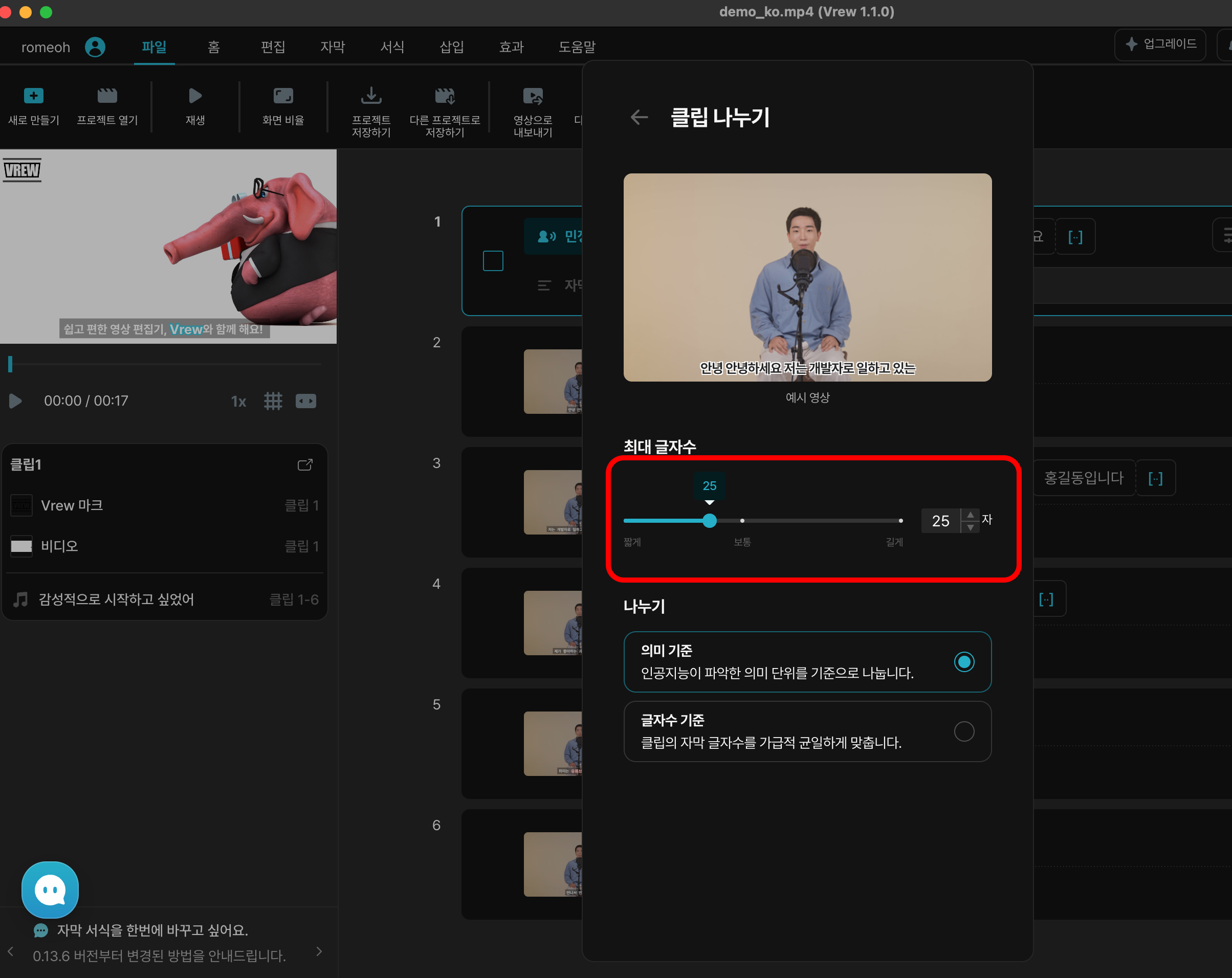Save the project with 프로젝트 저장하기
This screenshot has width=1232, height=978.
[371, 96]
